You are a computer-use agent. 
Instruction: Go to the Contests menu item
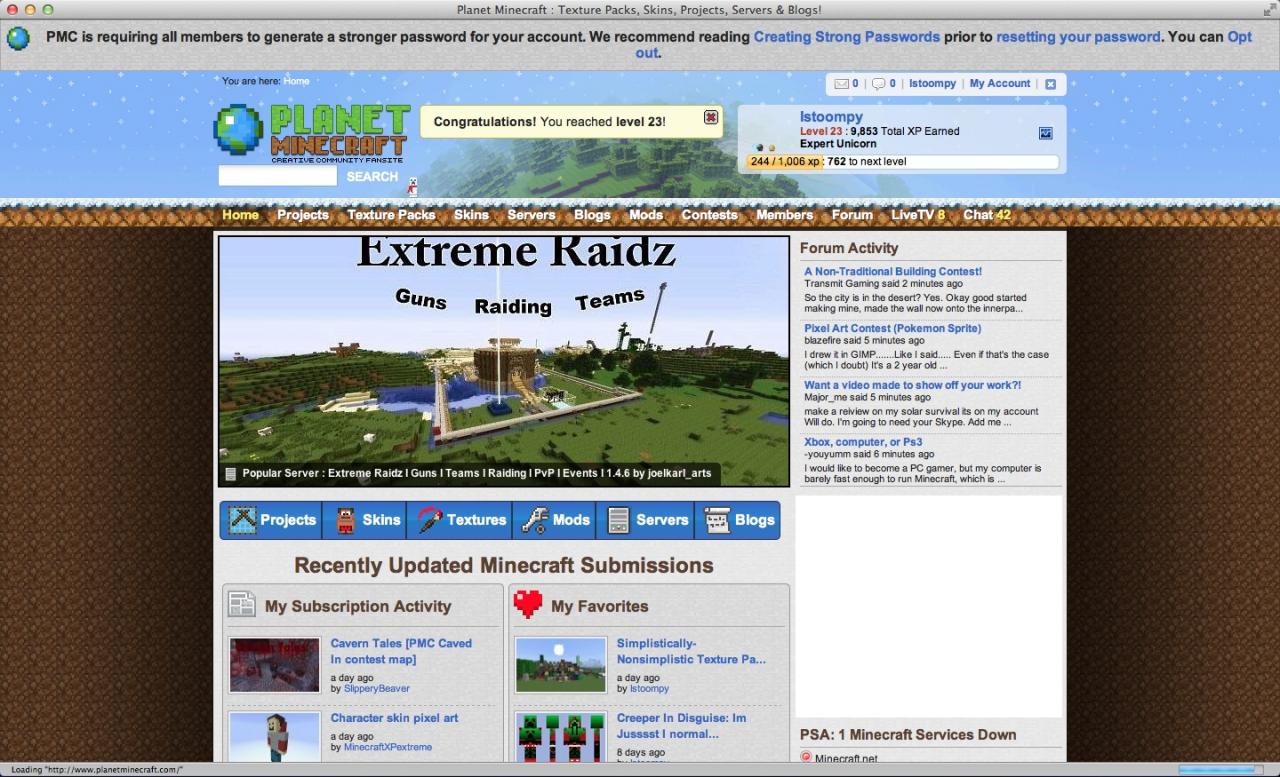pos(709,215)
